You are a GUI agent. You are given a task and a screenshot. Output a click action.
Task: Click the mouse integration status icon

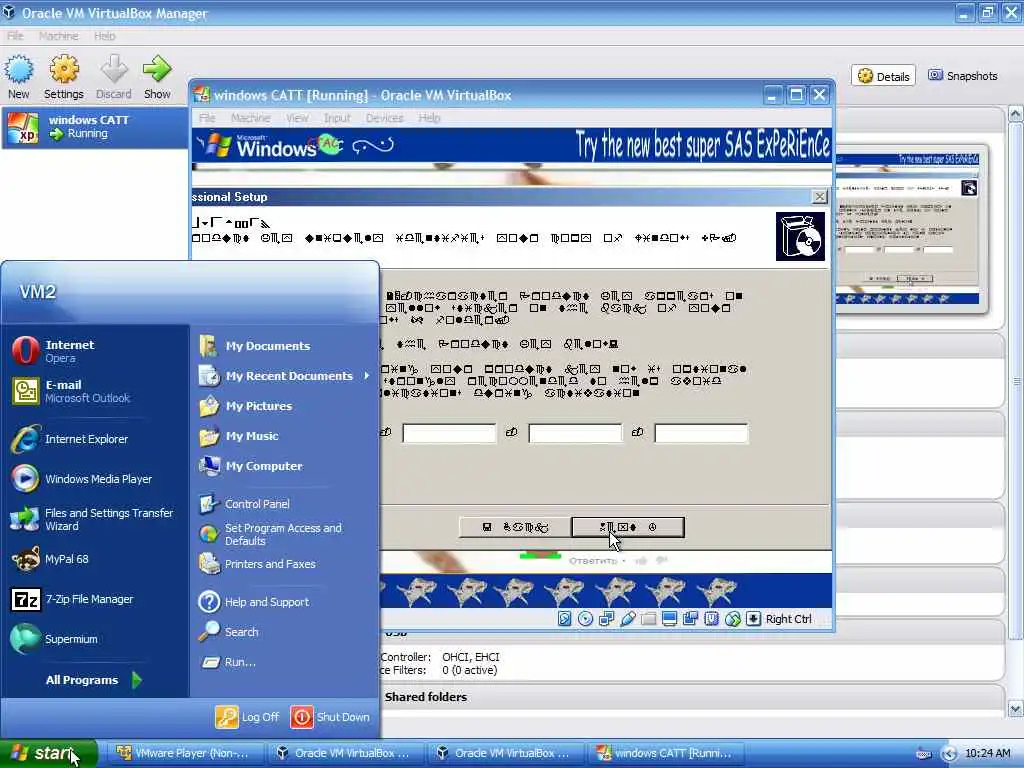pos(733,618)
